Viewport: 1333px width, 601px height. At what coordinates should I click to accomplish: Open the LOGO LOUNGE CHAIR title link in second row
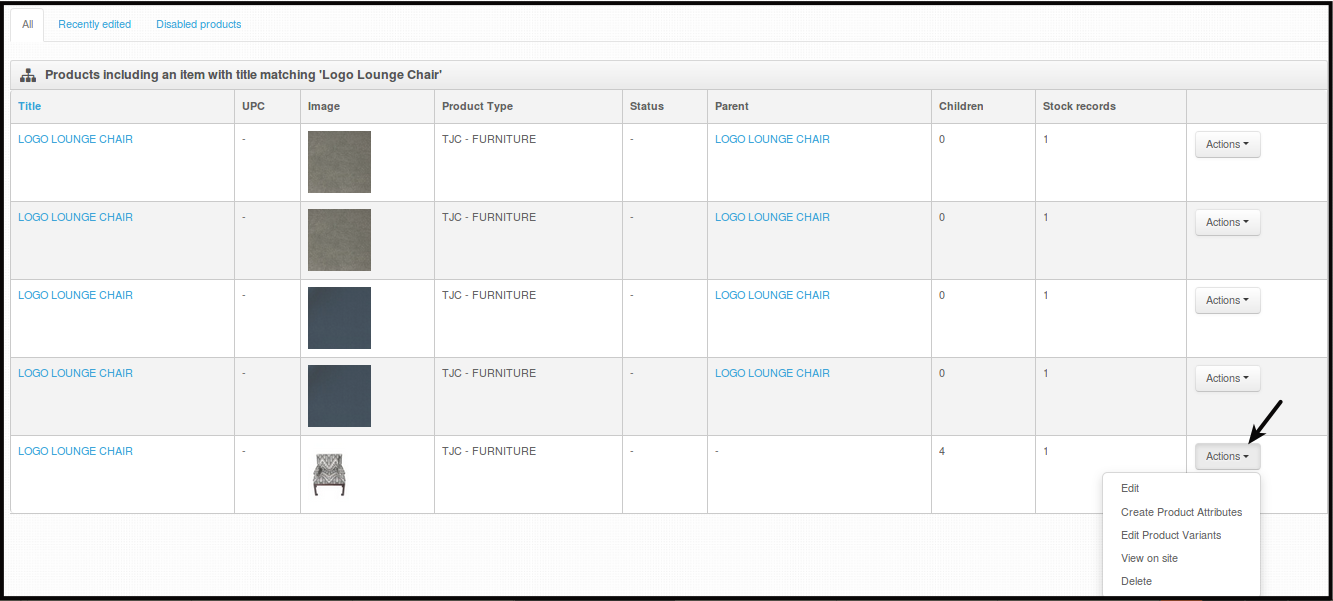point(75,217)
